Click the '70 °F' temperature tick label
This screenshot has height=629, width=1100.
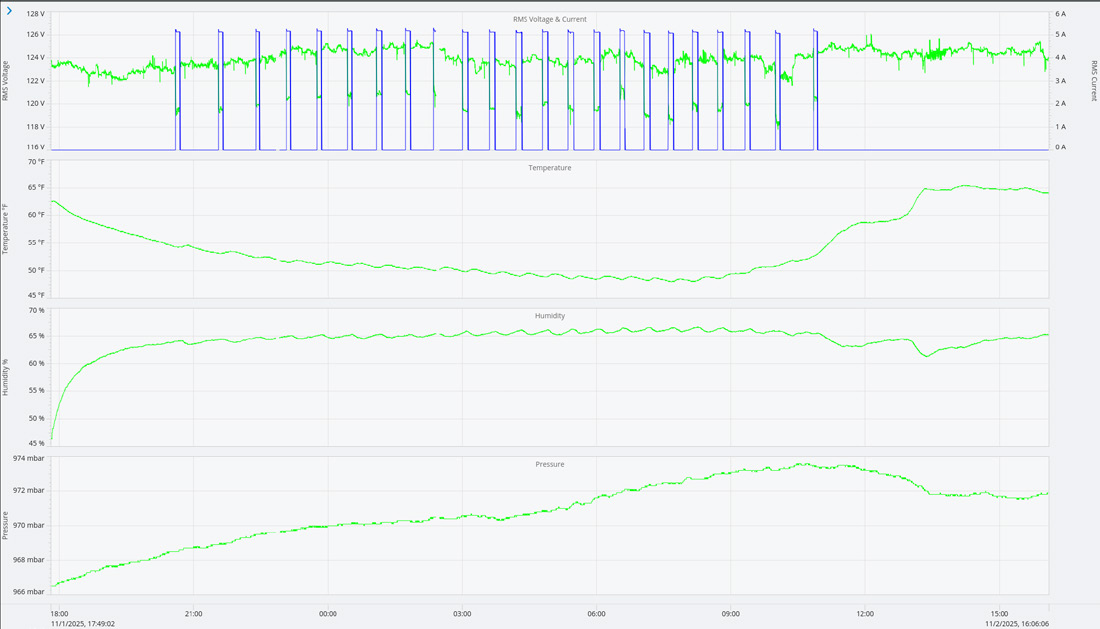(x=36, y=162)
